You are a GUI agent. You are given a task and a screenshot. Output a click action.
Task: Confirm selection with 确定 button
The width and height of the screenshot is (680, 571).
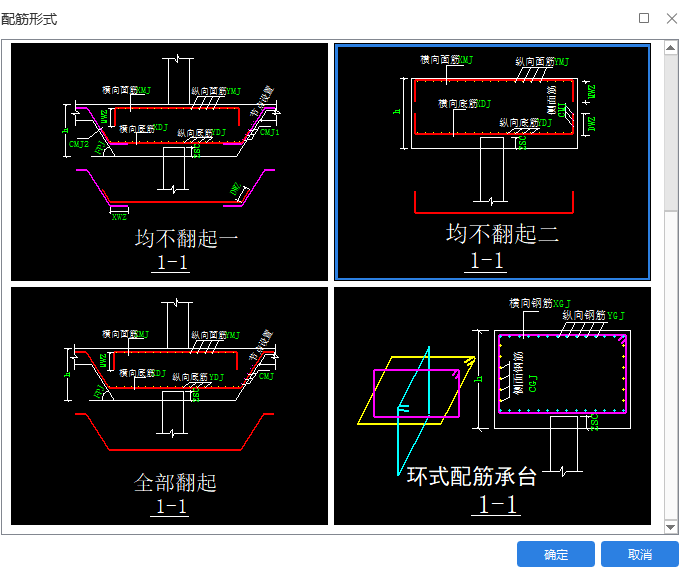click(556, 554)
